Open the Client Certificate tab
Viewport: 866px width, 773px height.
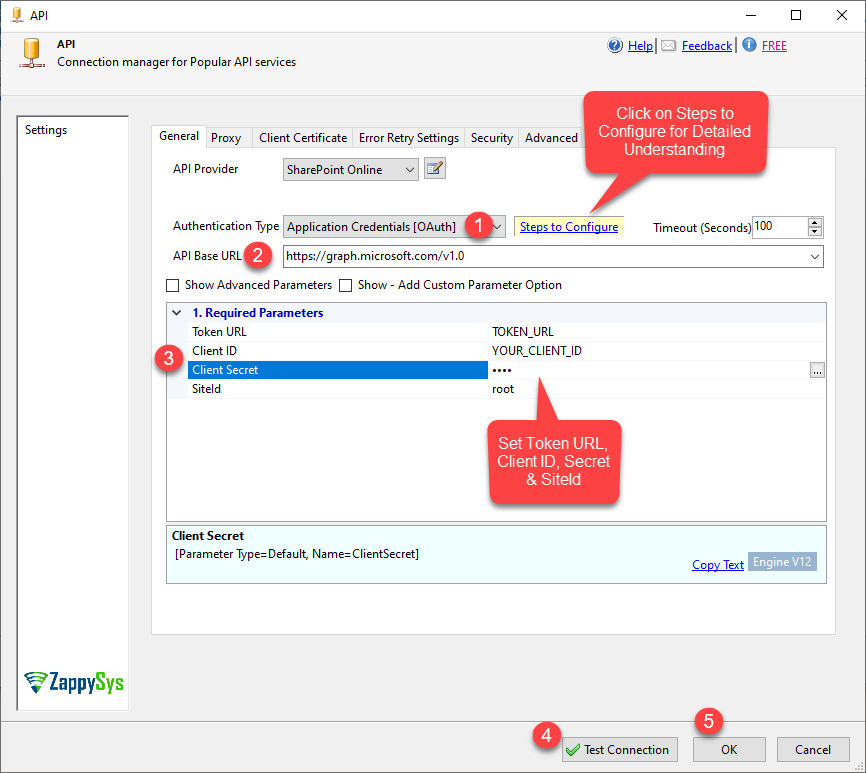(303, 138)
